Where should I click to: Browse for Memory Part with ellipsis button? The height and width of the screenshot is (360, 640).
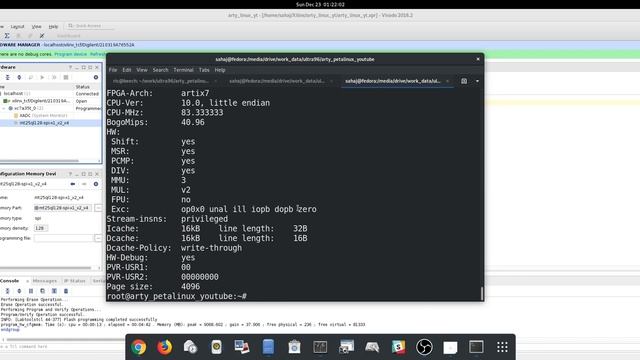pyautogui.click(x=98, y=208)
